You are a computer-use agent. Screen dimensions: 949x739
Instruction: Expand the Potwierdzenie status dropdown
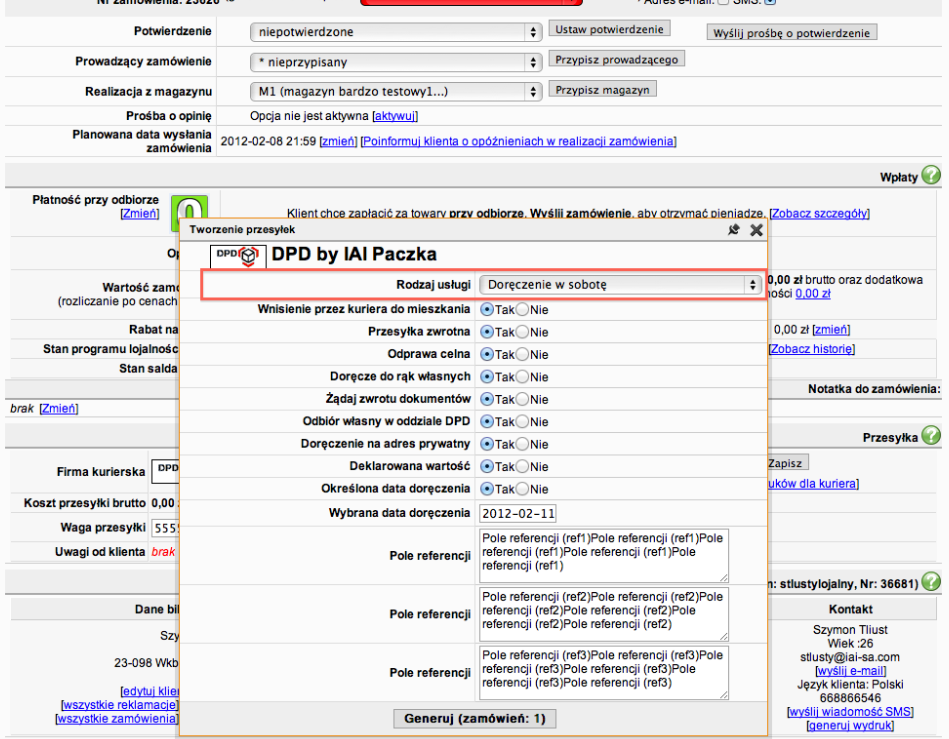click(395, 32)
